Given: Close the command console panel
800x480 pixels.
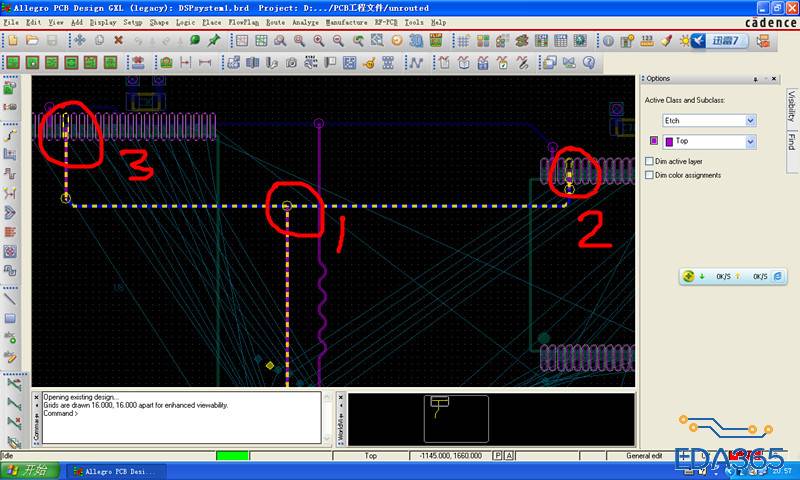Looking at the screenshot, I should point(36,397).
